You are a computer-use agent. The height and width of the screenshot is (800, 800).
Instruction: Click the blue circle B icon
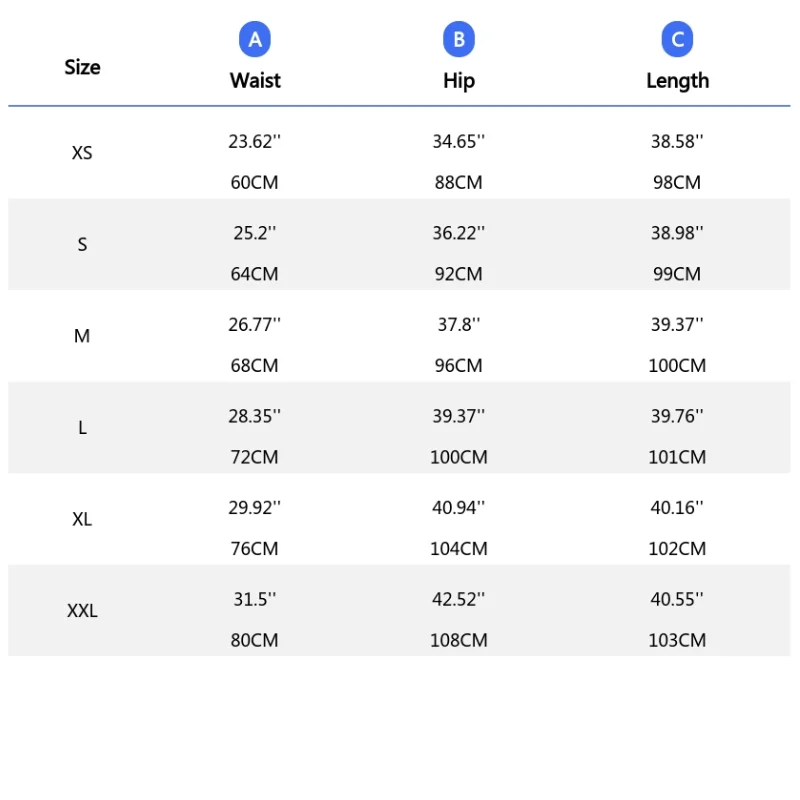[459, 40]
